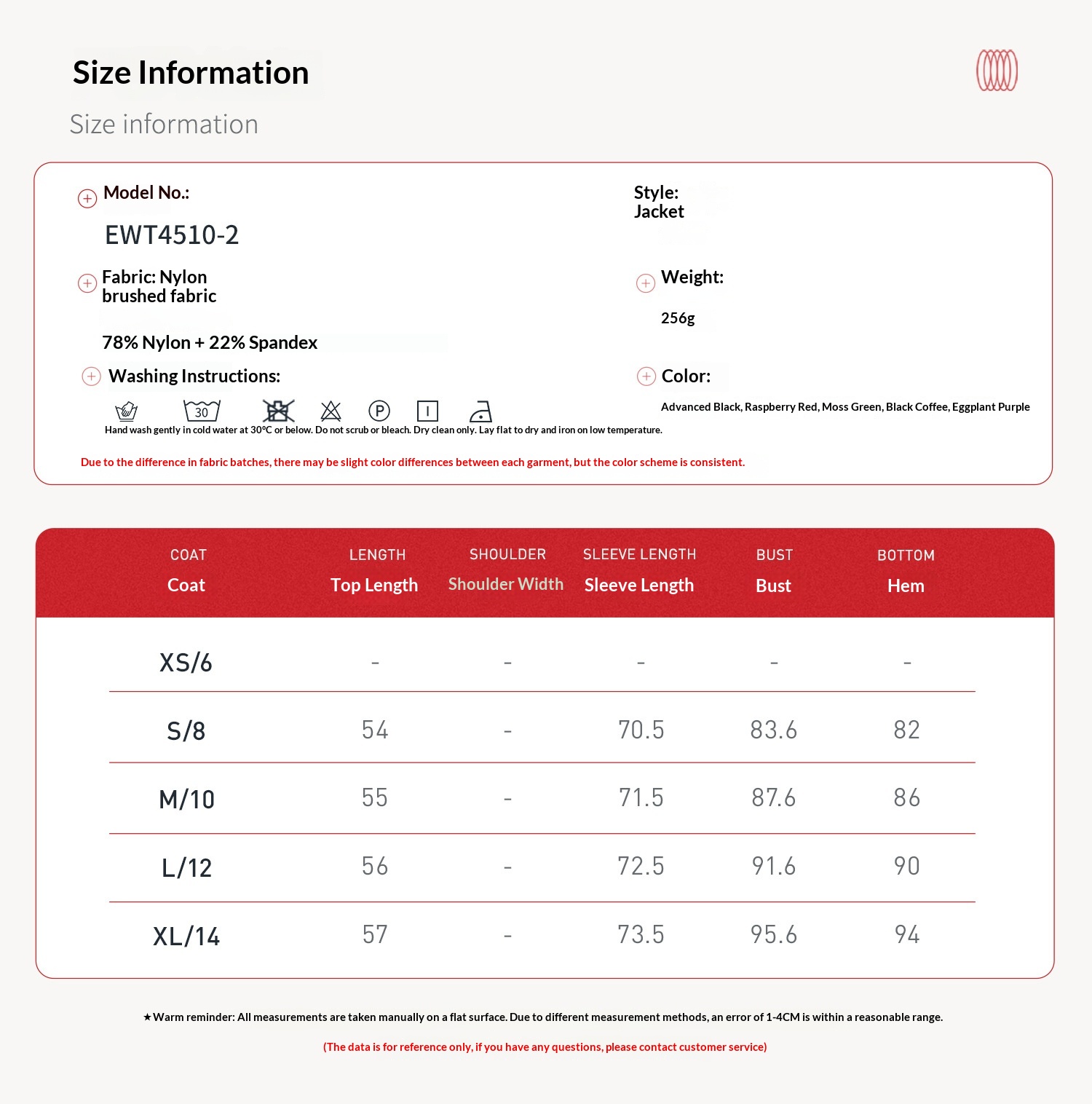Select the Sleeve Length column header
The image size is (1092, 1104).
639,585
